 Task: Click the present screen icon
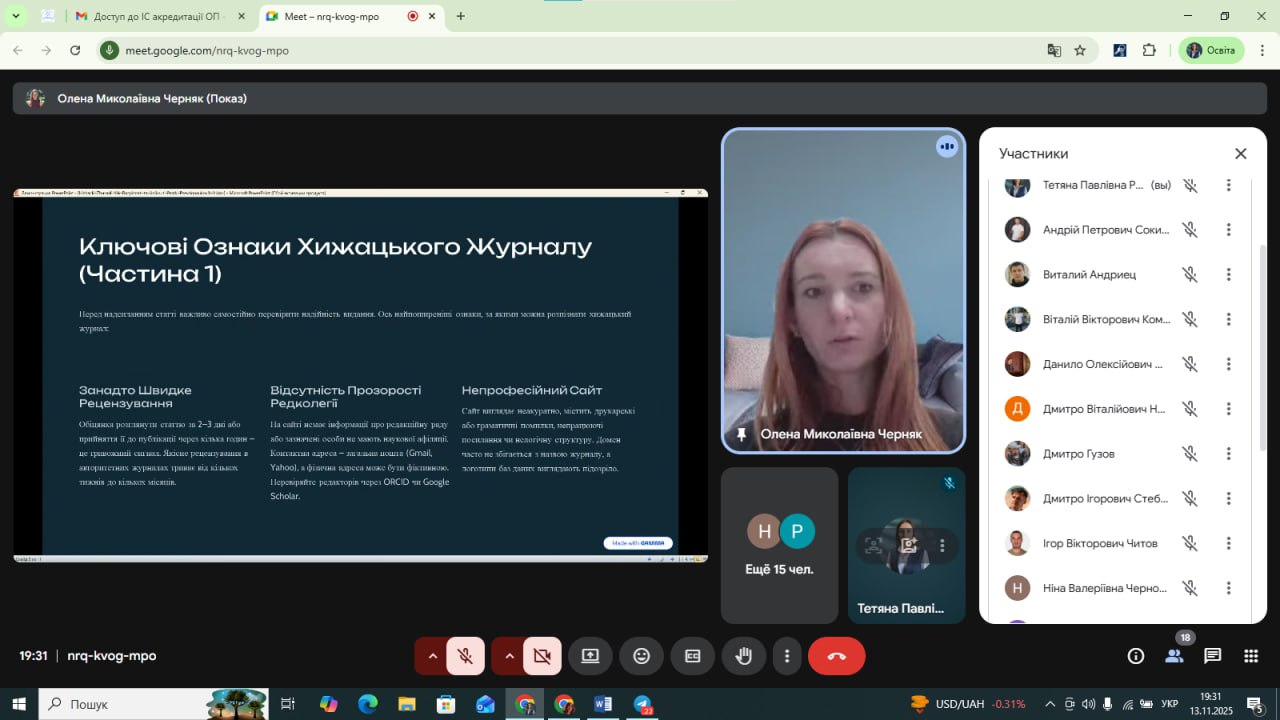coord(590,656)
